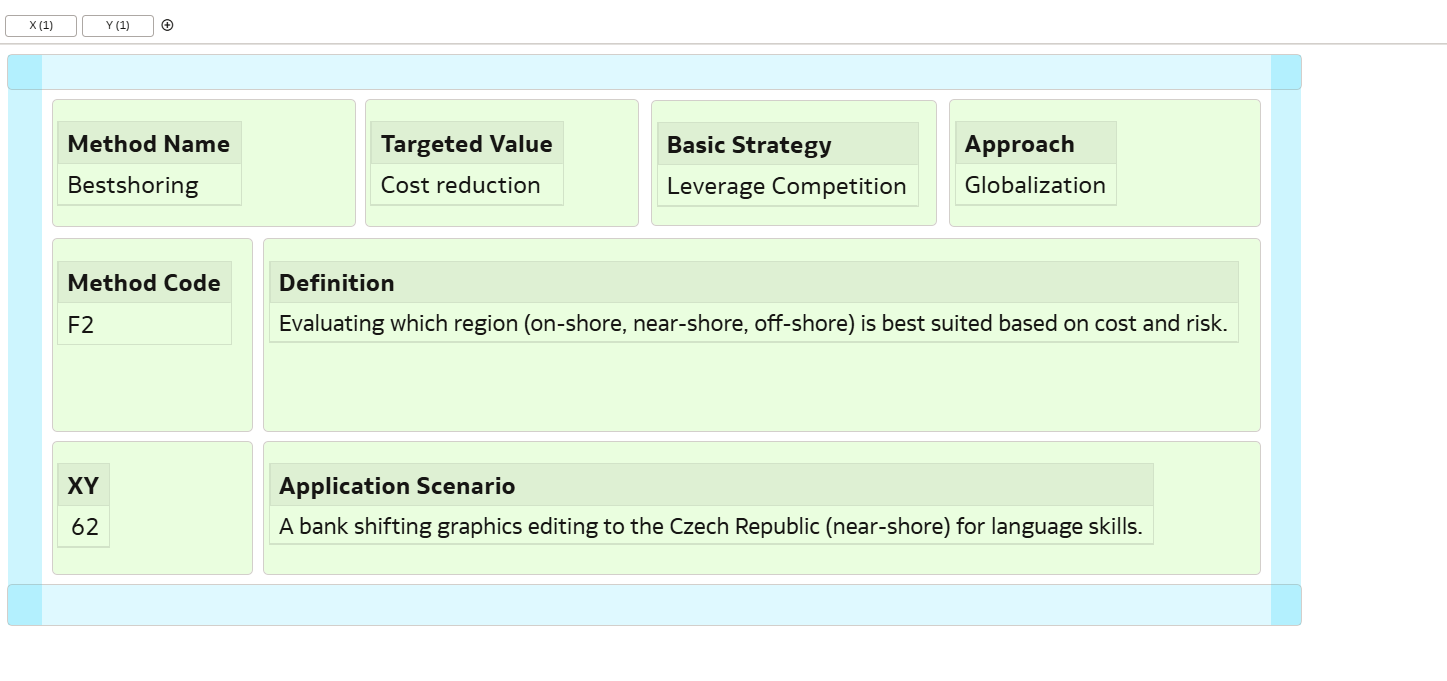Select the Cost reduction value

(x=460, y=185)
